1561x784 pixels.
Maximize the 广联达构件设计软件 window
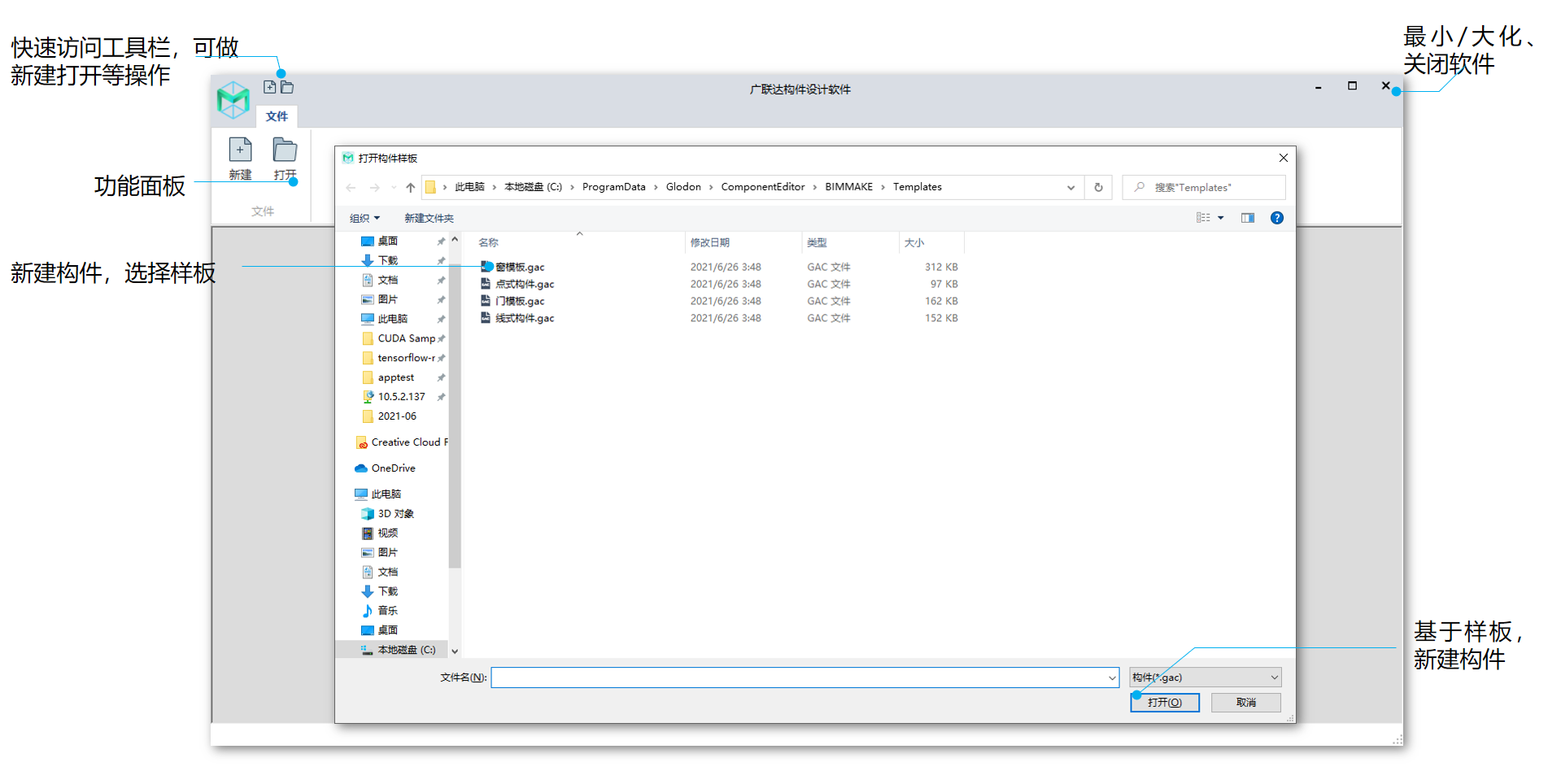(1352, 85)
